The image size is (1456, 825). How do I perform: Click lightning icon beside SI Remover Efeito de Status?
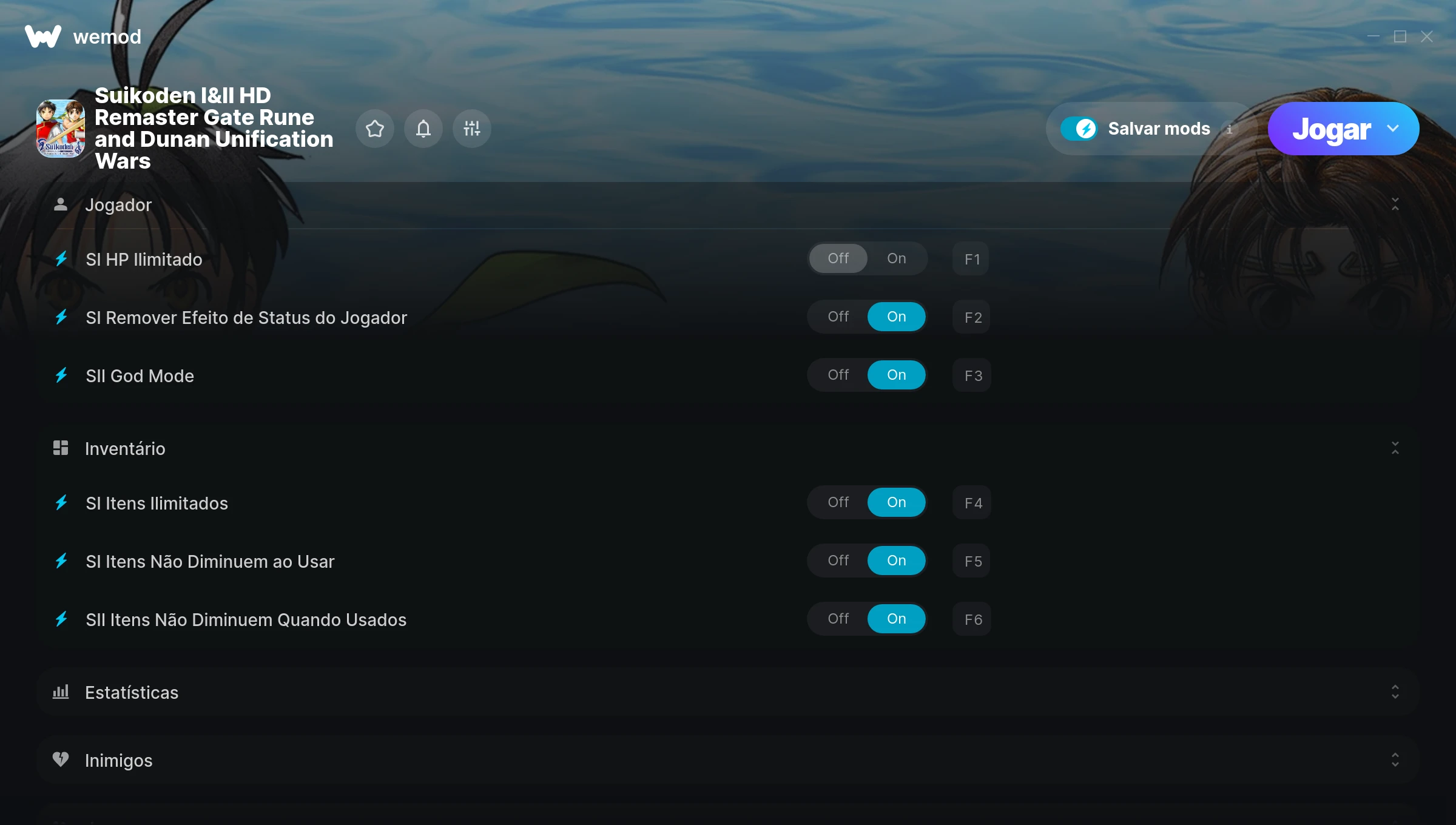pyautogui.click(x=61, y=317)
